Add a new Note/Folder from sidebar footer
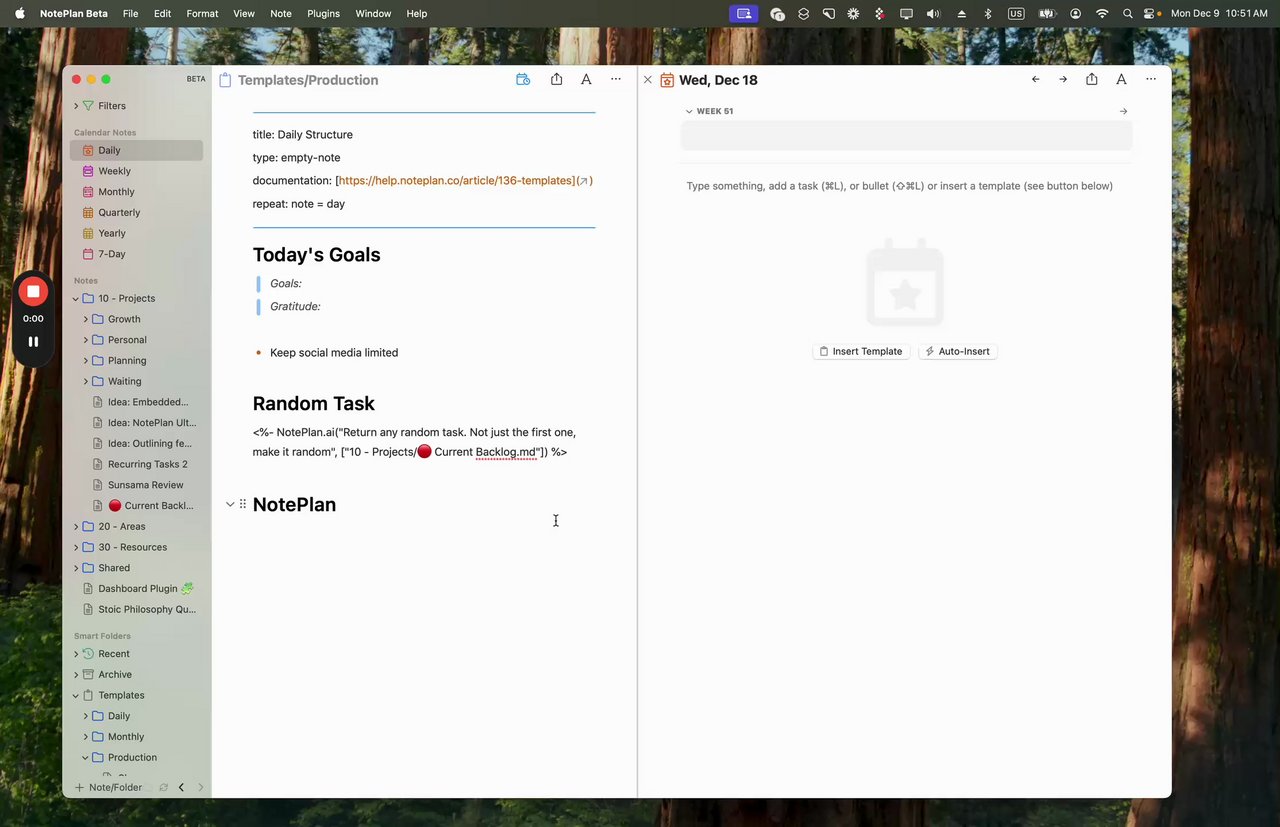Screen dimensions: 1280x827 tap(109, 788)
